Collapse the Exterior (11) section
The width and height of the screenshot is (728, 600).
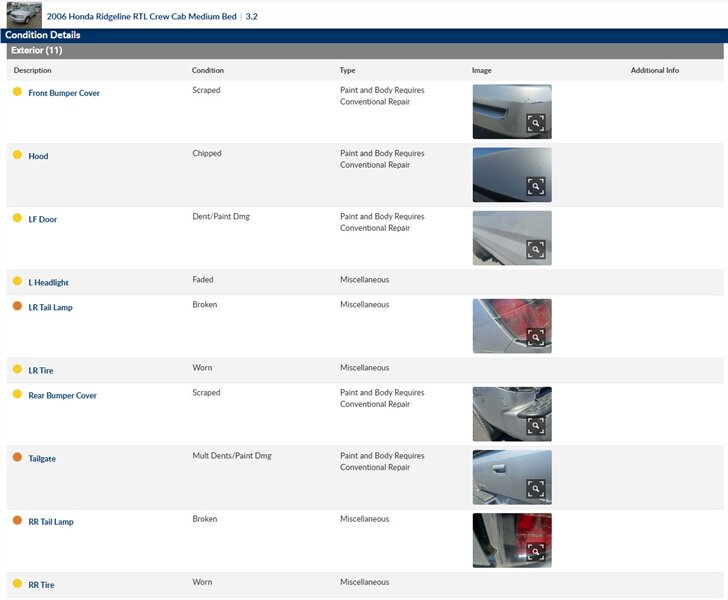[x=36, y=50]
